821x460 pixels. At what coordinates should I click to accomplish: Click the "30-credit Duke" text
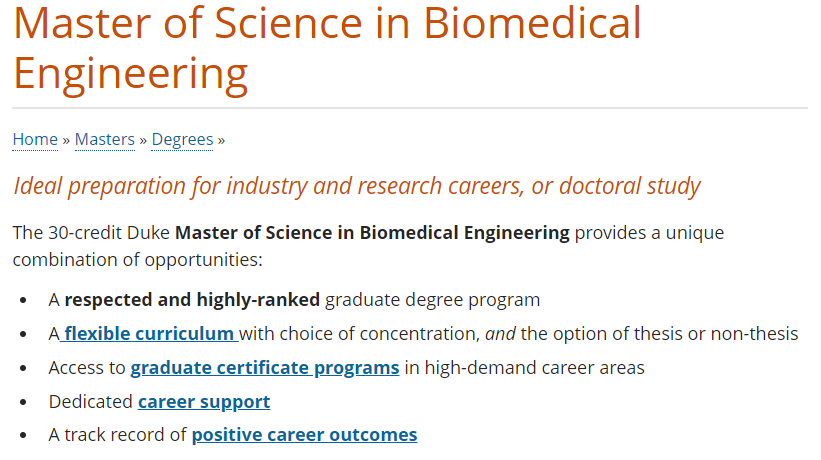pos(109,233)
